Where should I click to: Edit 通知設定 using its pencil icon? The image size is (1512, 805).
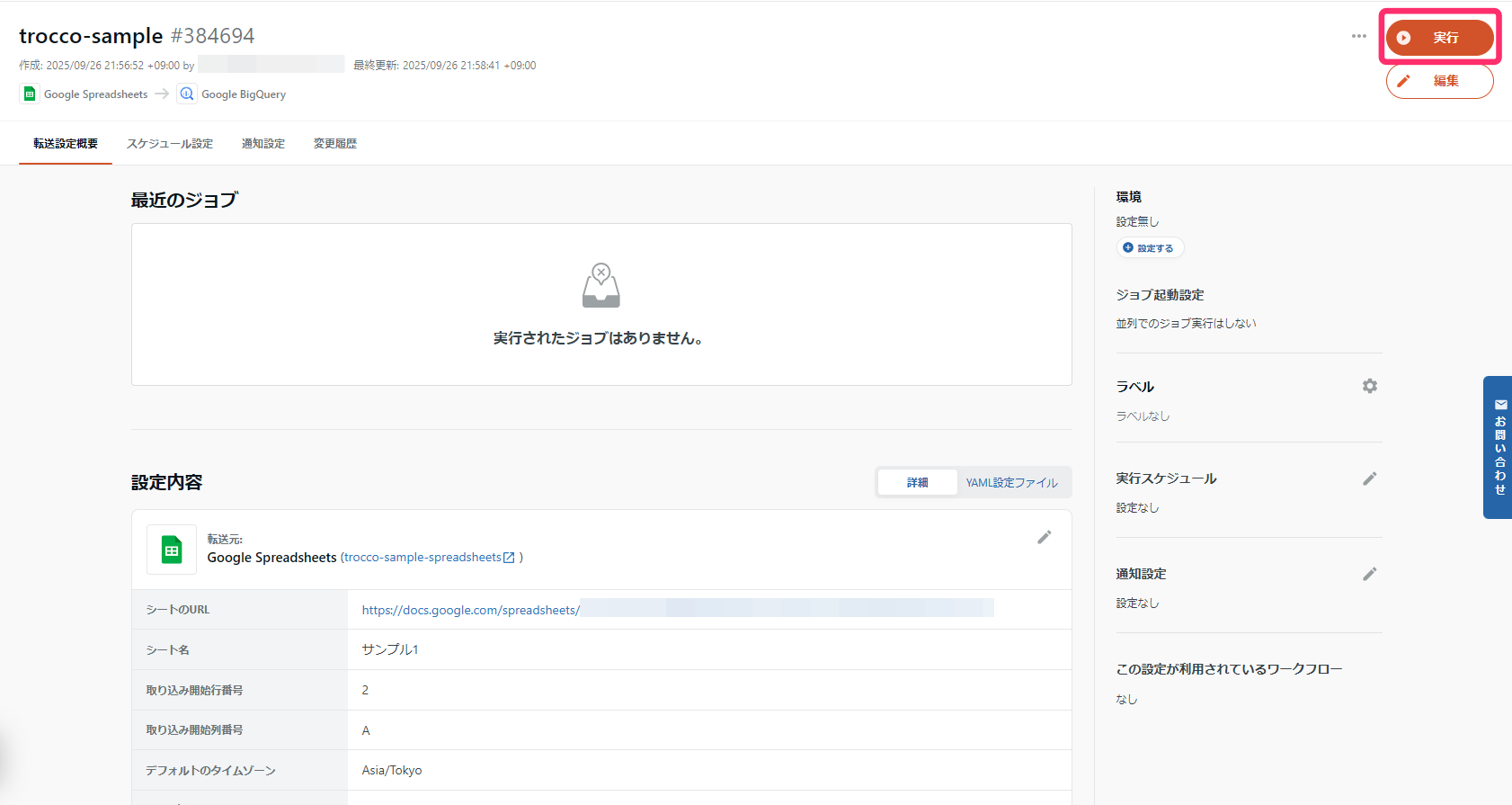pyautogui.click(x=1369, y=574)
